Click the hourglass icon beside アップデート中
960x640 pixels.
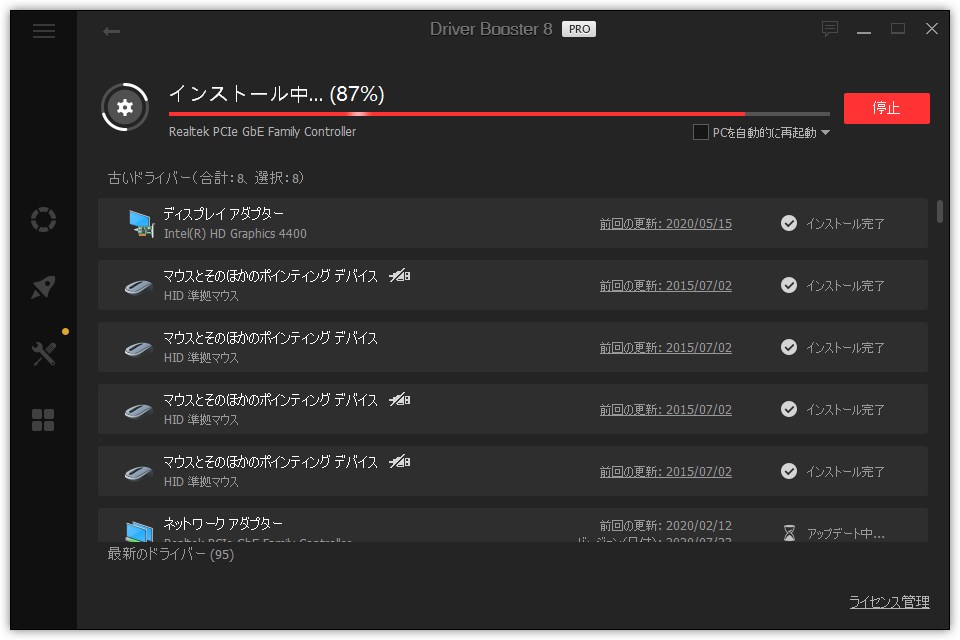[789, 533]
